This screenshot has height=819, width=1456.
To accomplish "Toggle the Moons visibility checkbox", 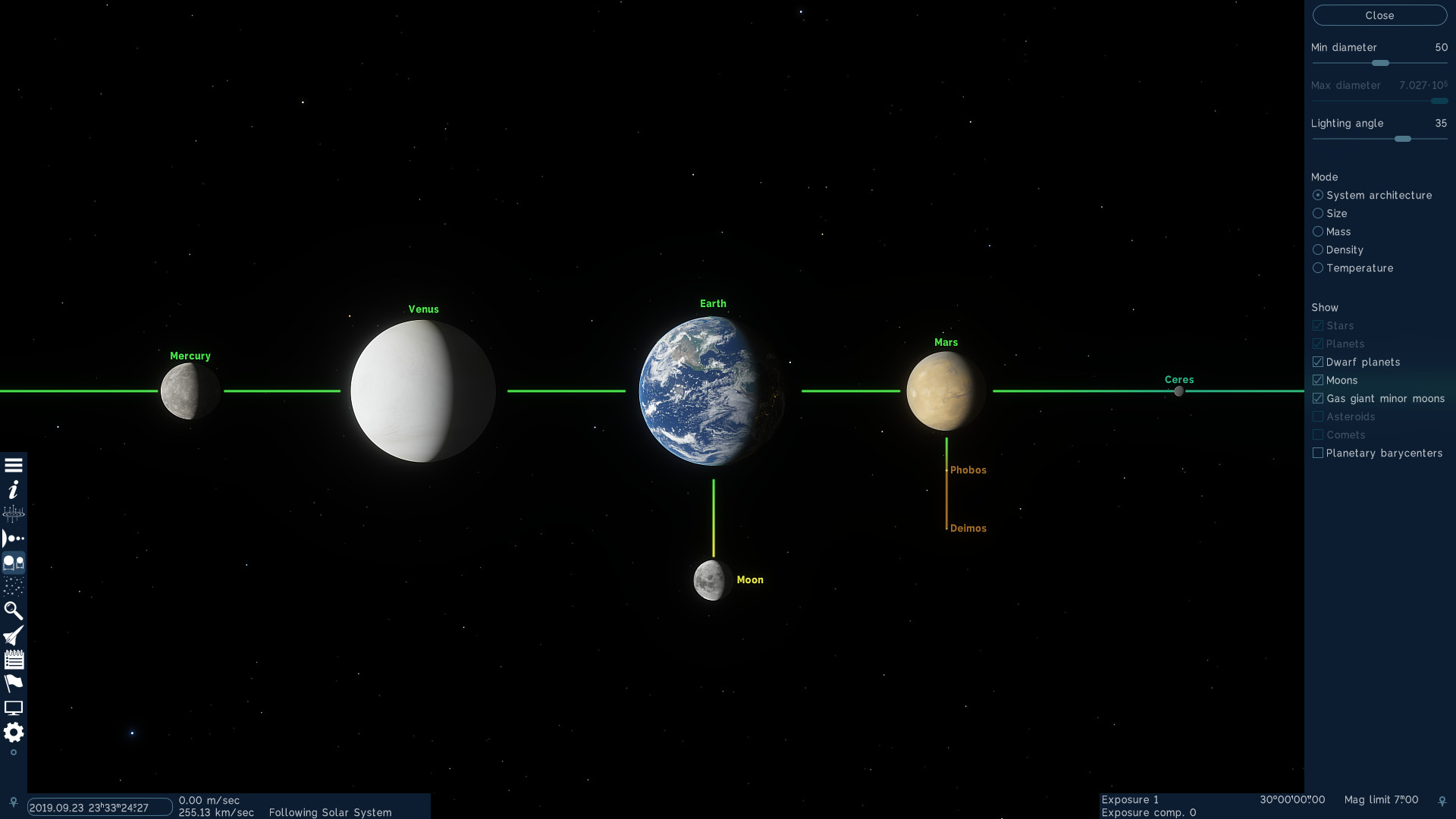I will 1318,380.
